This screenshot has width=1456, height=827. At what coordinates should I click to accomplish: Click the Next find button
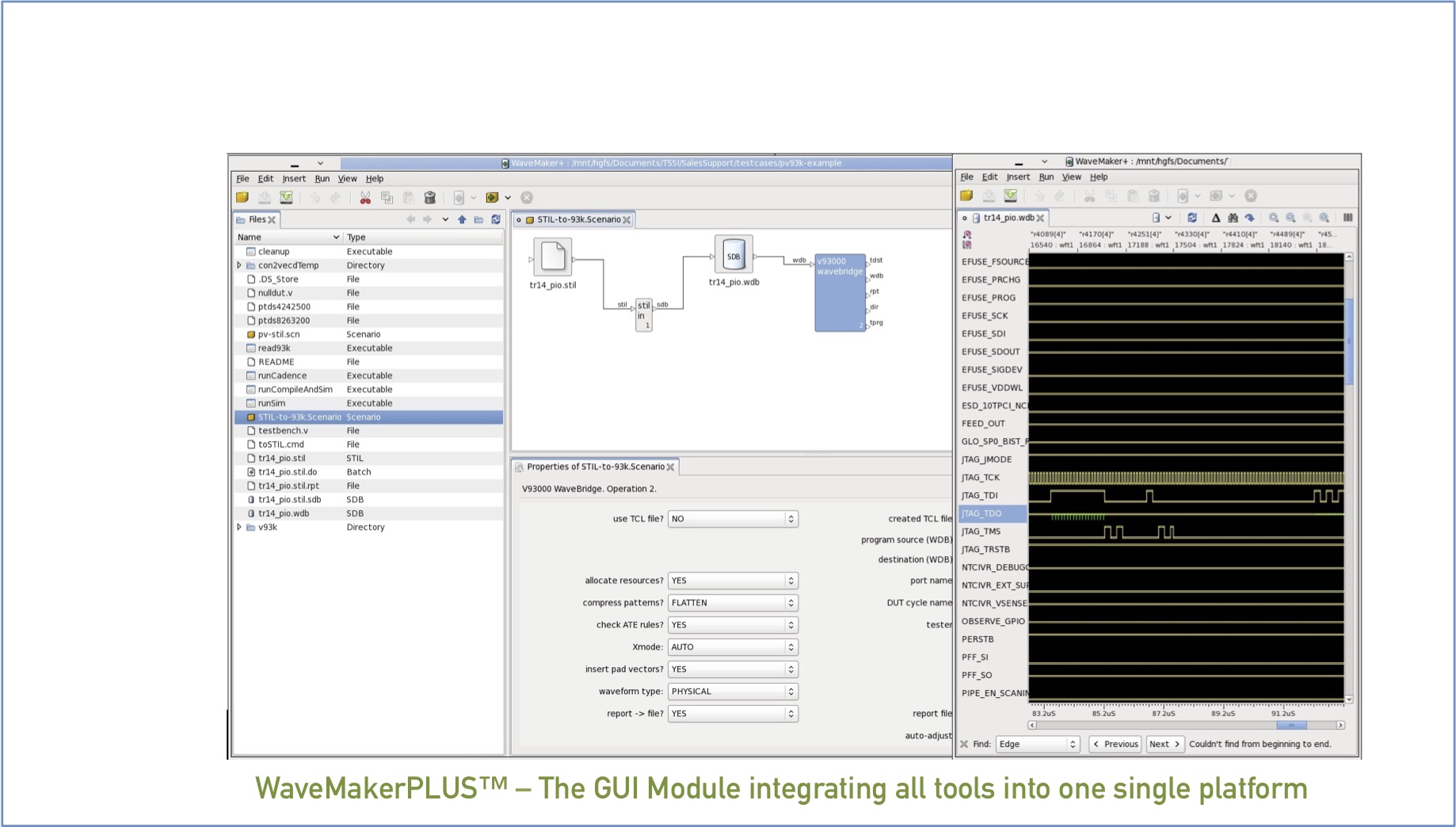1164,744
